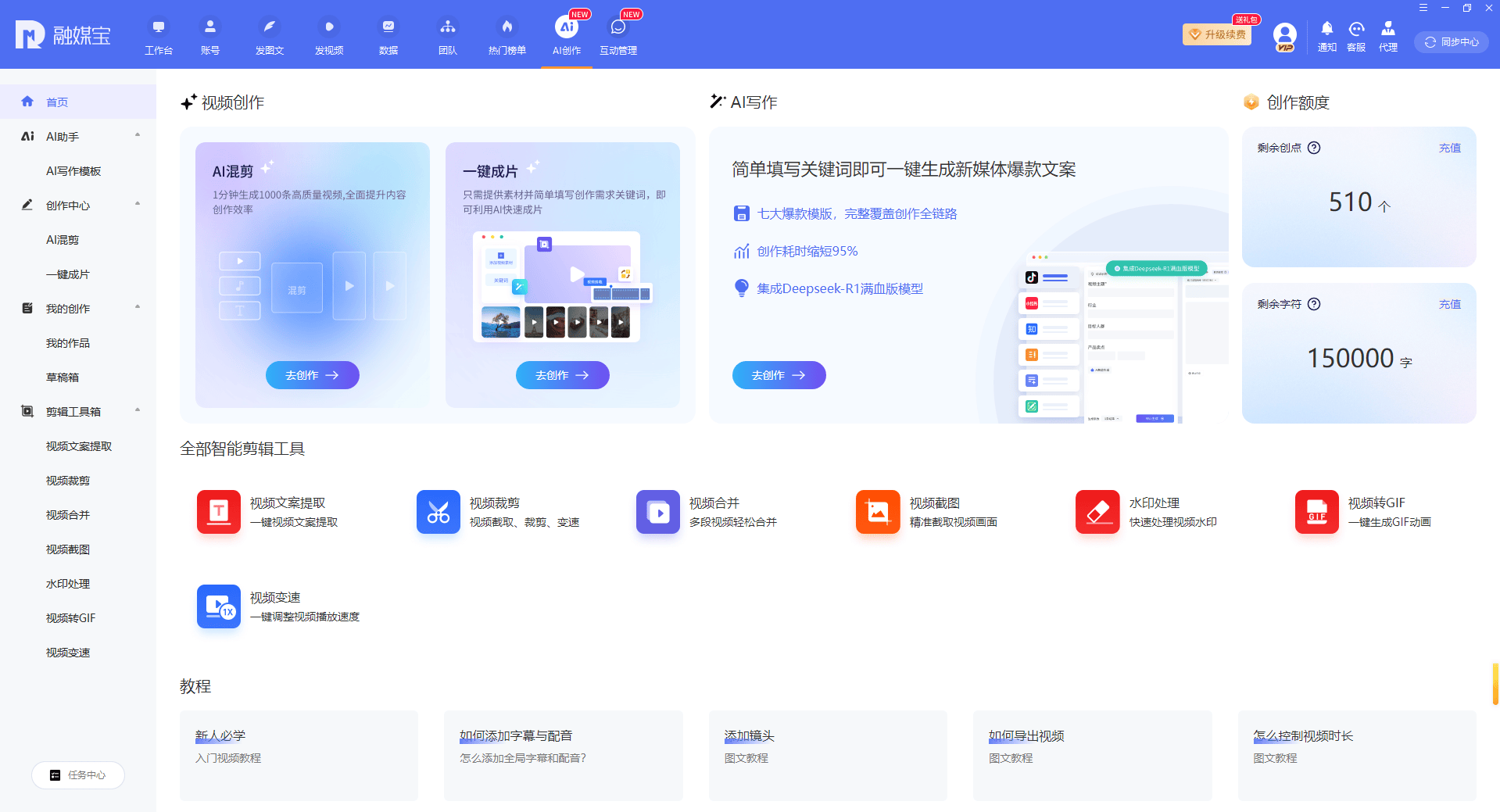This screenshot has height=812, width=1500.
Task: Open the 热门榜单 hot list icon
Action: (507, 36)
